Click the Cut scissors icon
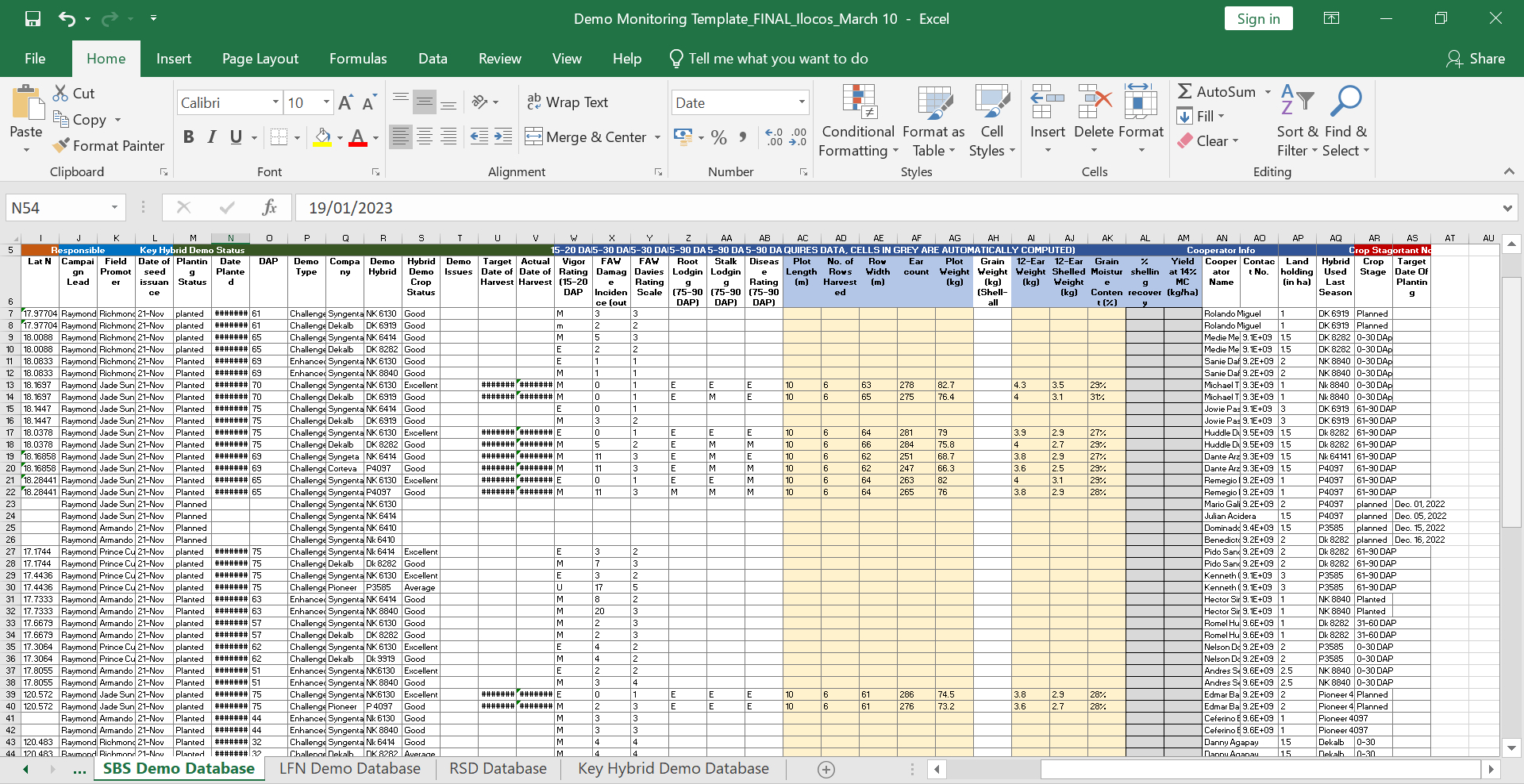This screenshot has width=1524, height=784. coord(60,93)
